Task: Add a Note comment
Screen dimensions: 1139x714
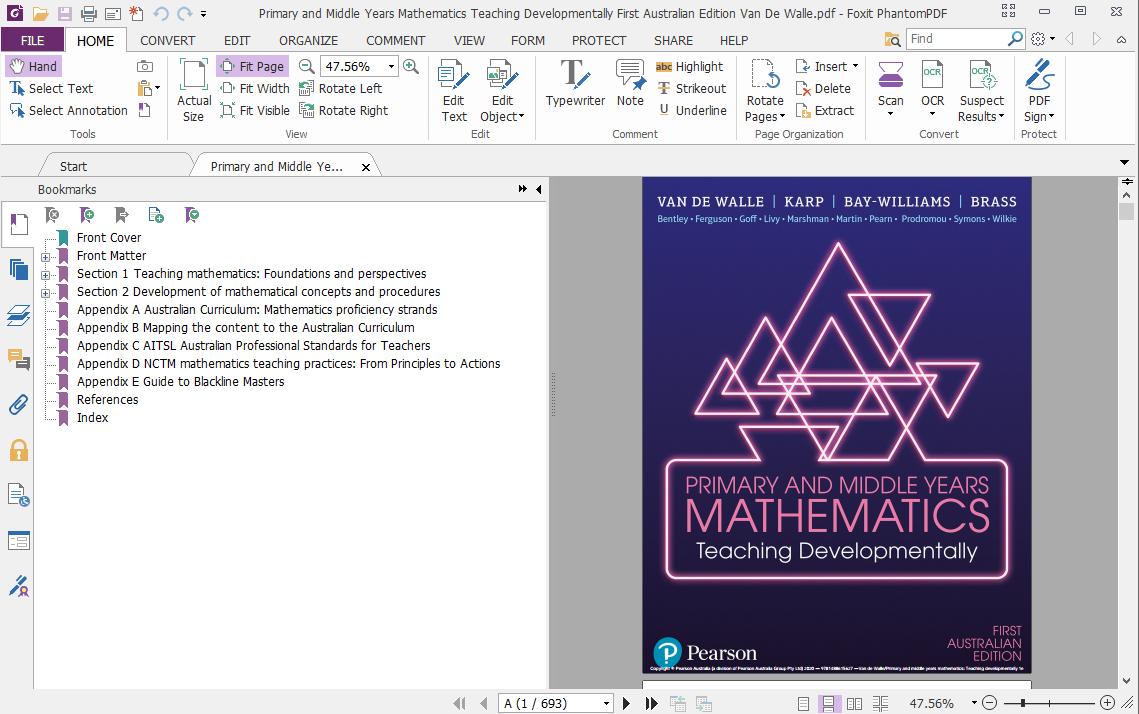Action: [630, 84]
